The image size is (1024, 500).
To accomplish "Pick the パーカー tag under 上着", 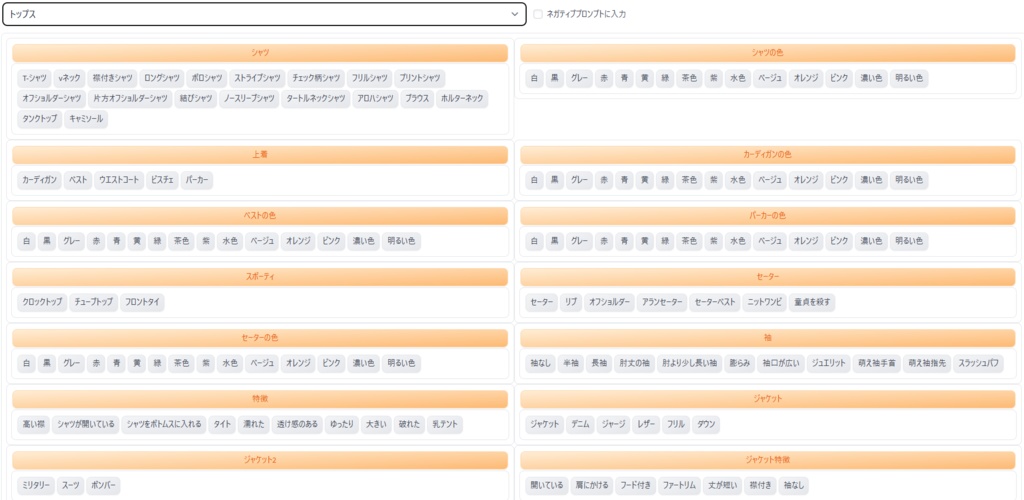I will [x=197, y=180].
